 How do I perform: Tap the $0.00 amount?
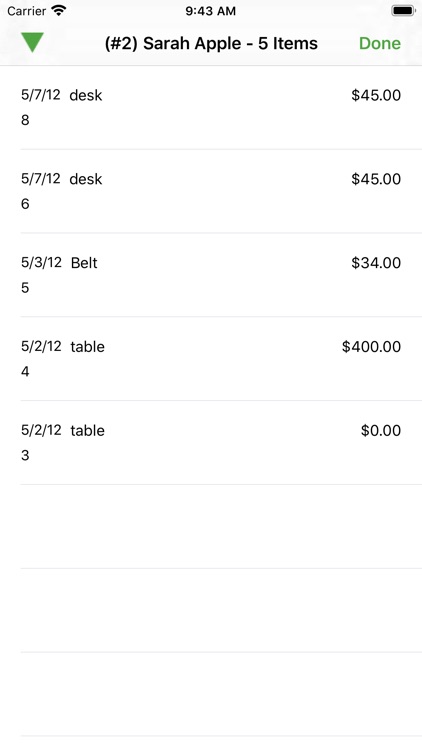(x=380, y=430)
